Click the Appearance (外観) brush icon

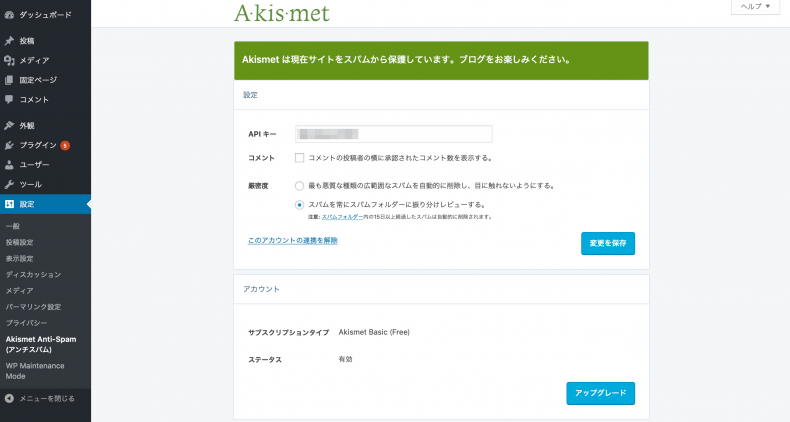pyautogui.click(x=9, y=125)
